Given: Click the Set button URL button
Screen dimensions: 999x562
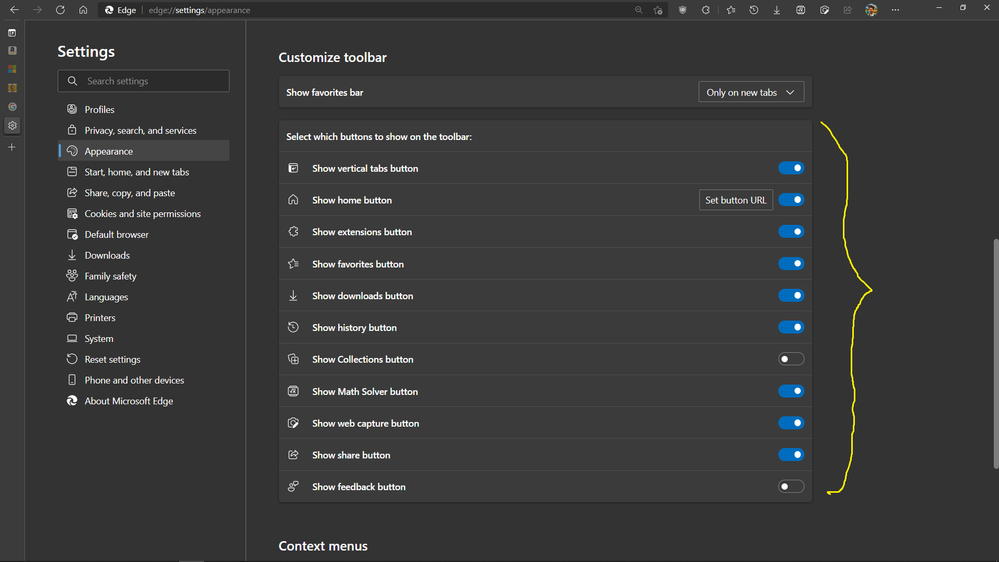Looking at the screenshot, I should [x=735, y=200].
